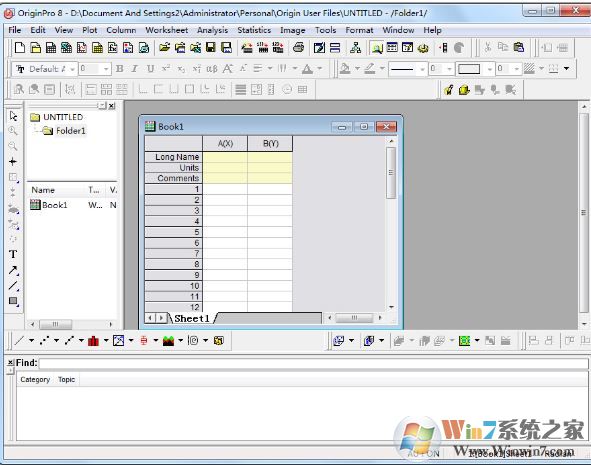
Task: Click in the Find input field
Action: [313, 363]
